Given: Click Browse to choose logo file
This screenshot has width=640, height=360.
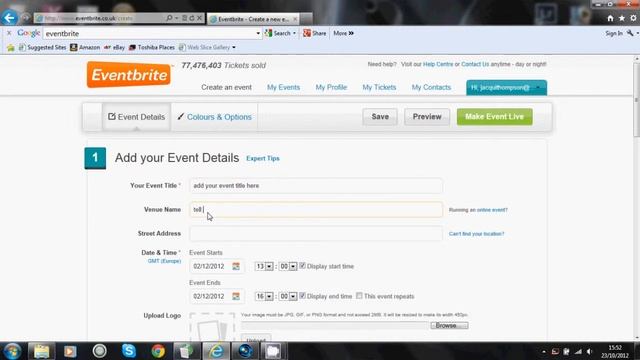Looking at the screenshot, I should [449, 325].
